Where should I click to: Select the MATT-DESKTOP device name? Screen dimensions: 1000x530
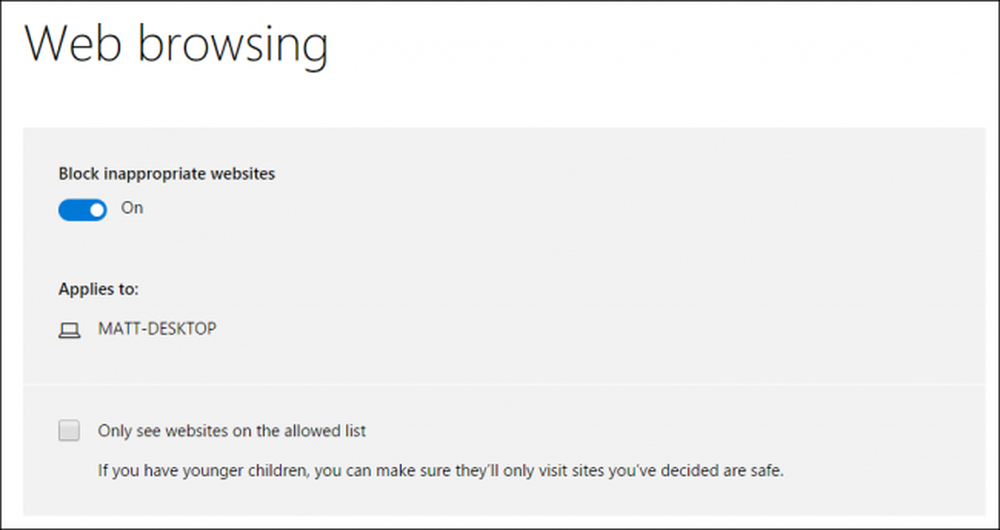[157, 329]
